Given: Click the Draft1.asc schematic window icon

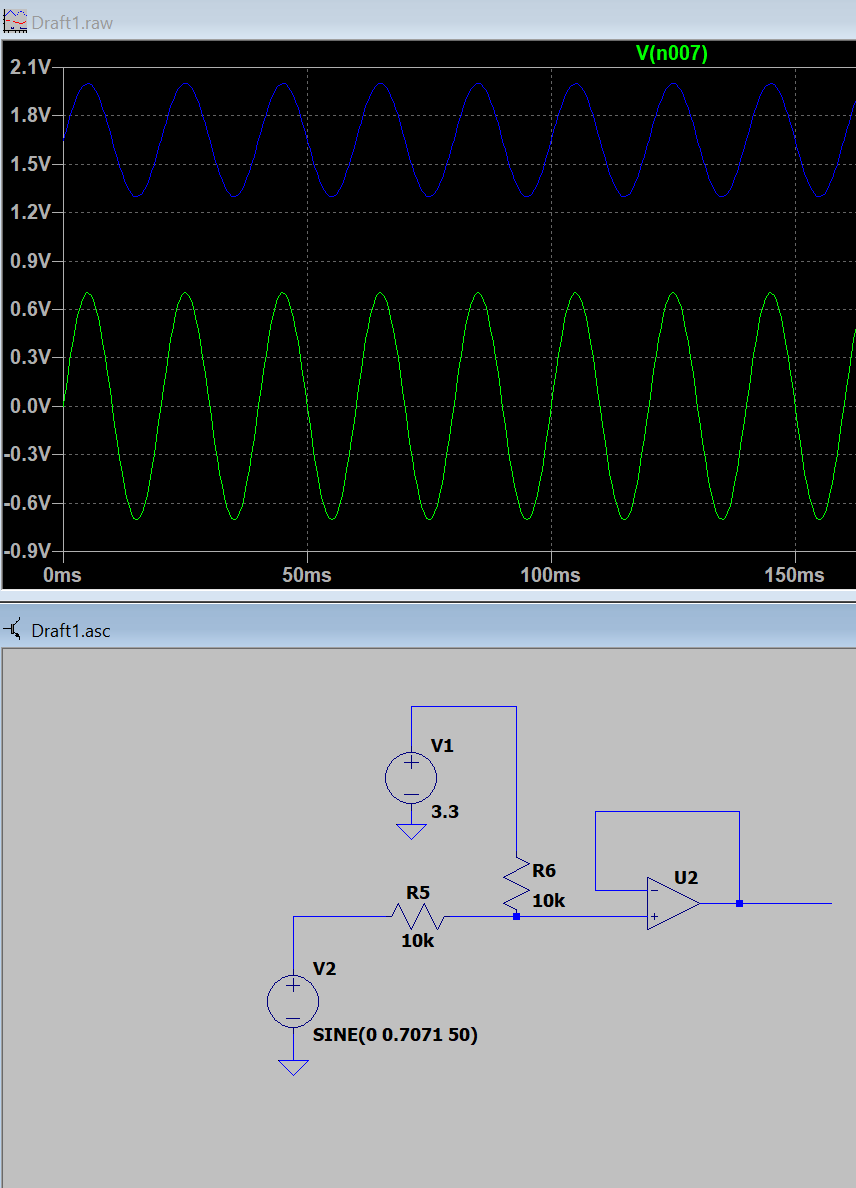Looking at the screenshot, I should click(13, 630).
